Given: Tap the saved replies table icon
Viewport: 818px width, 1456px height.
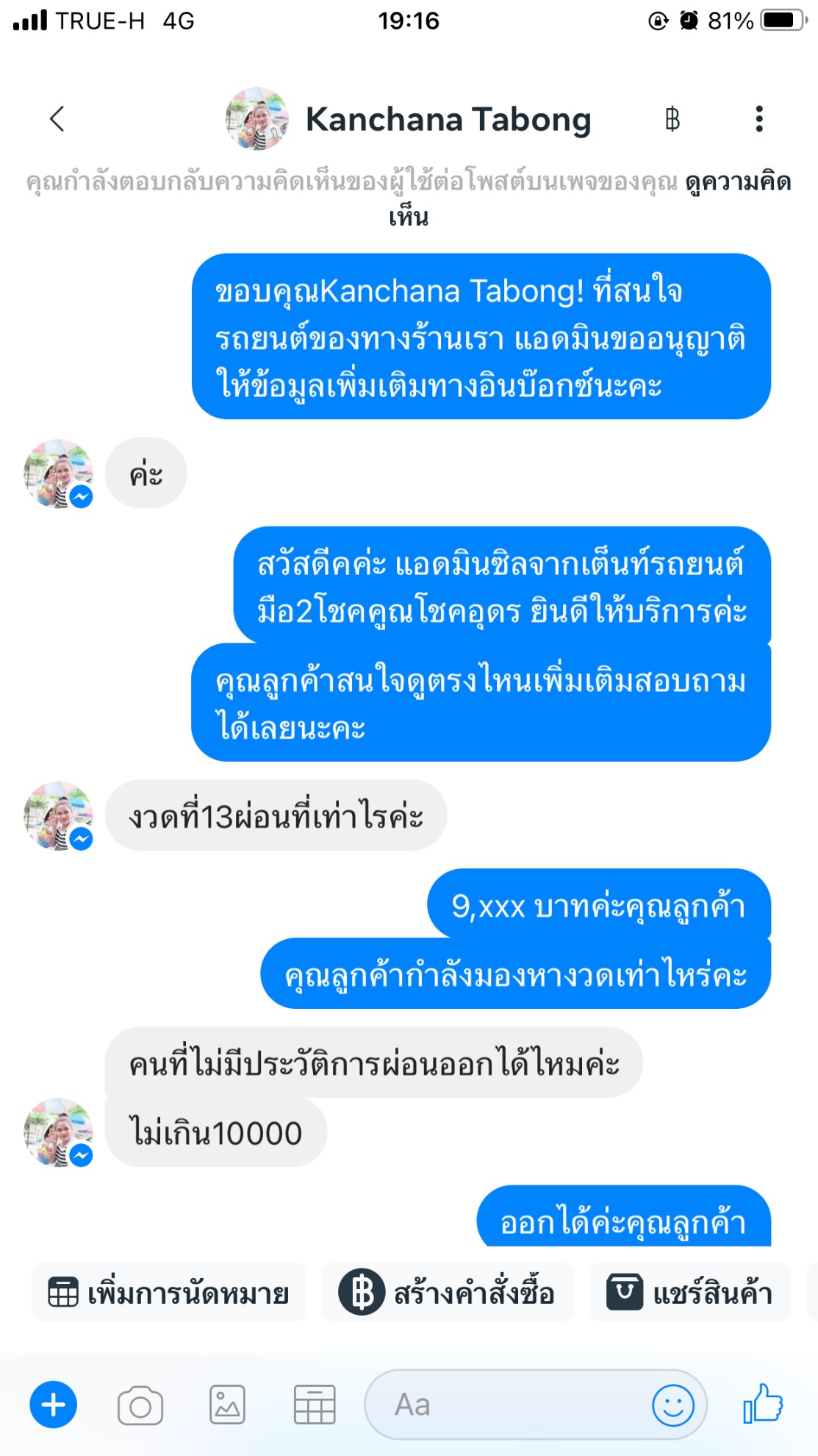Looking at the screenshot, I should click(x=315, y=1405).
